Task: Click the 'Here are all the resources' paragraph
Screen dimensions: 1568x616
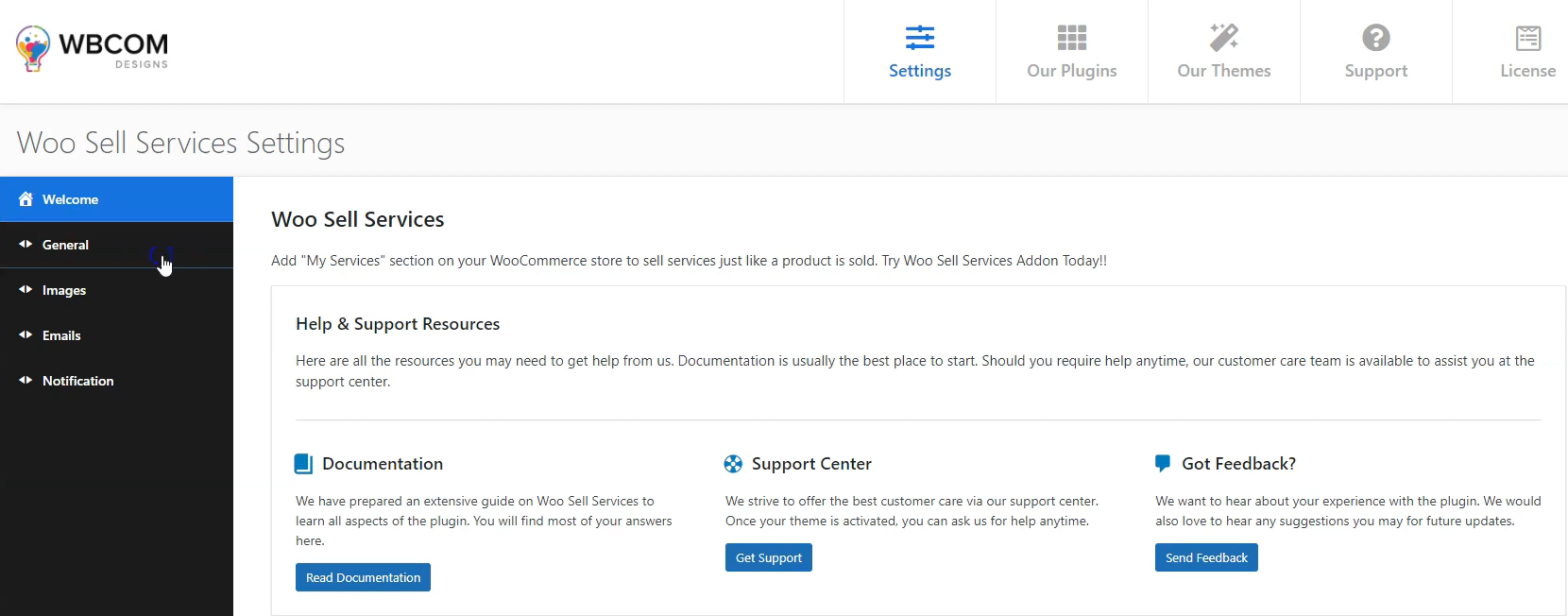Action: [915, 371]
